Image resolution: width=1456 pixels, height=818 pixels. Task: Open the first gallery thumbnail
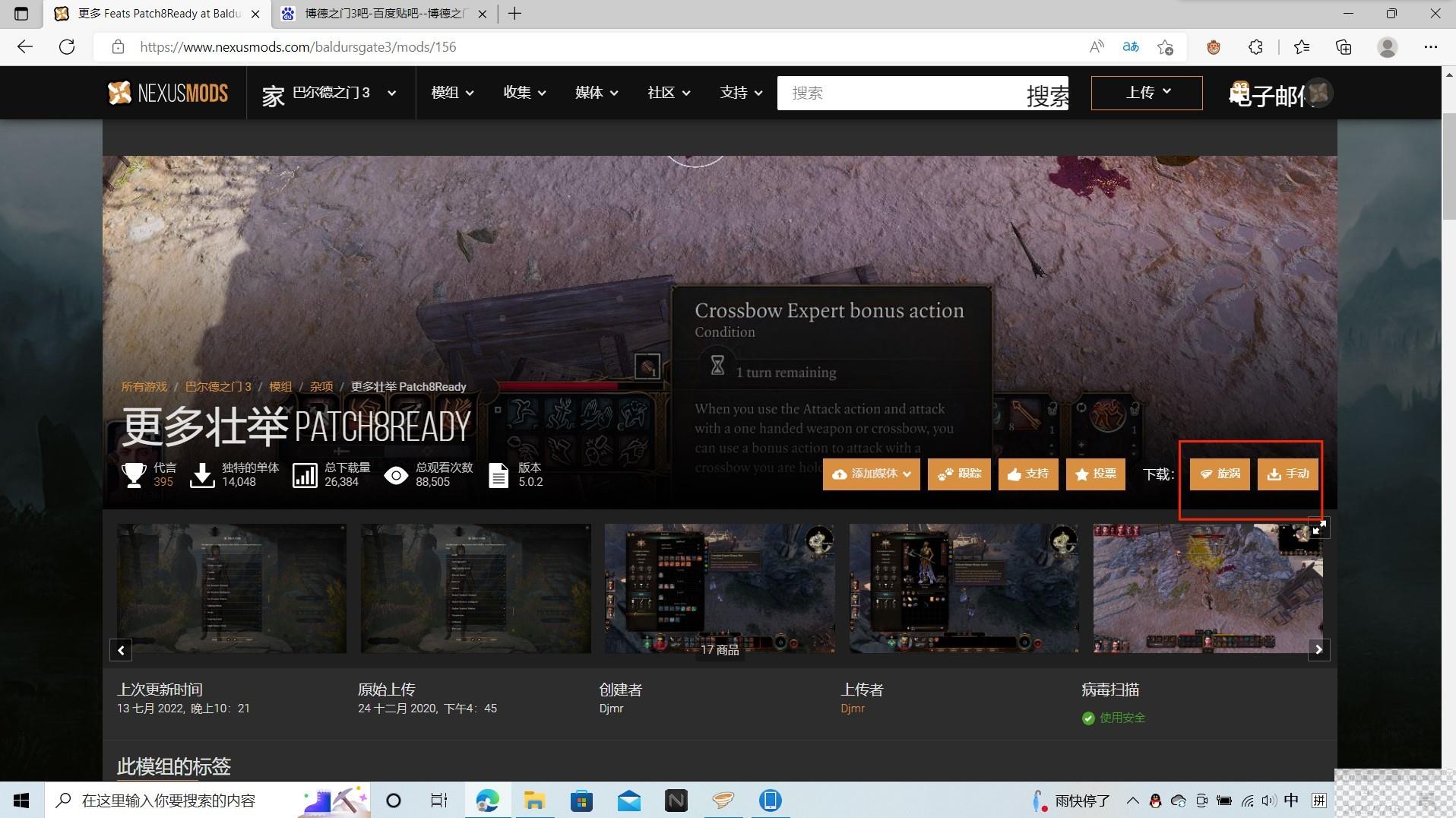(232, 588)
